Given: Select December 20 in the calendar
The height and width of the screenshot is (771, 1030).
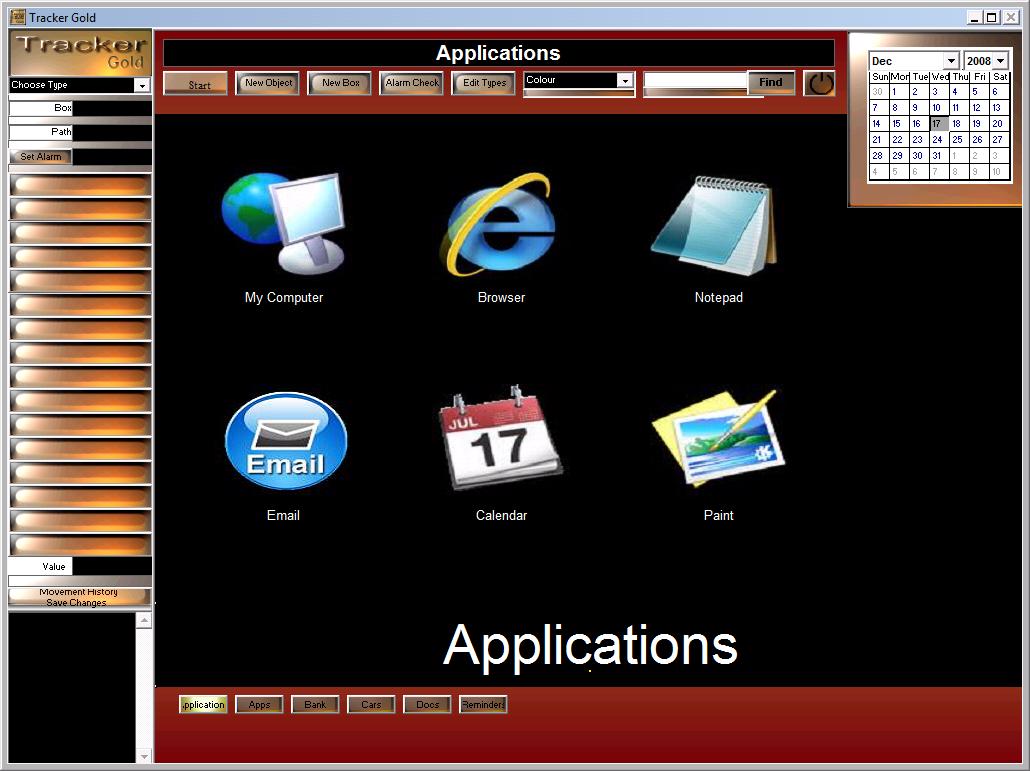Looking at the screenshot, I should [998, 123].
